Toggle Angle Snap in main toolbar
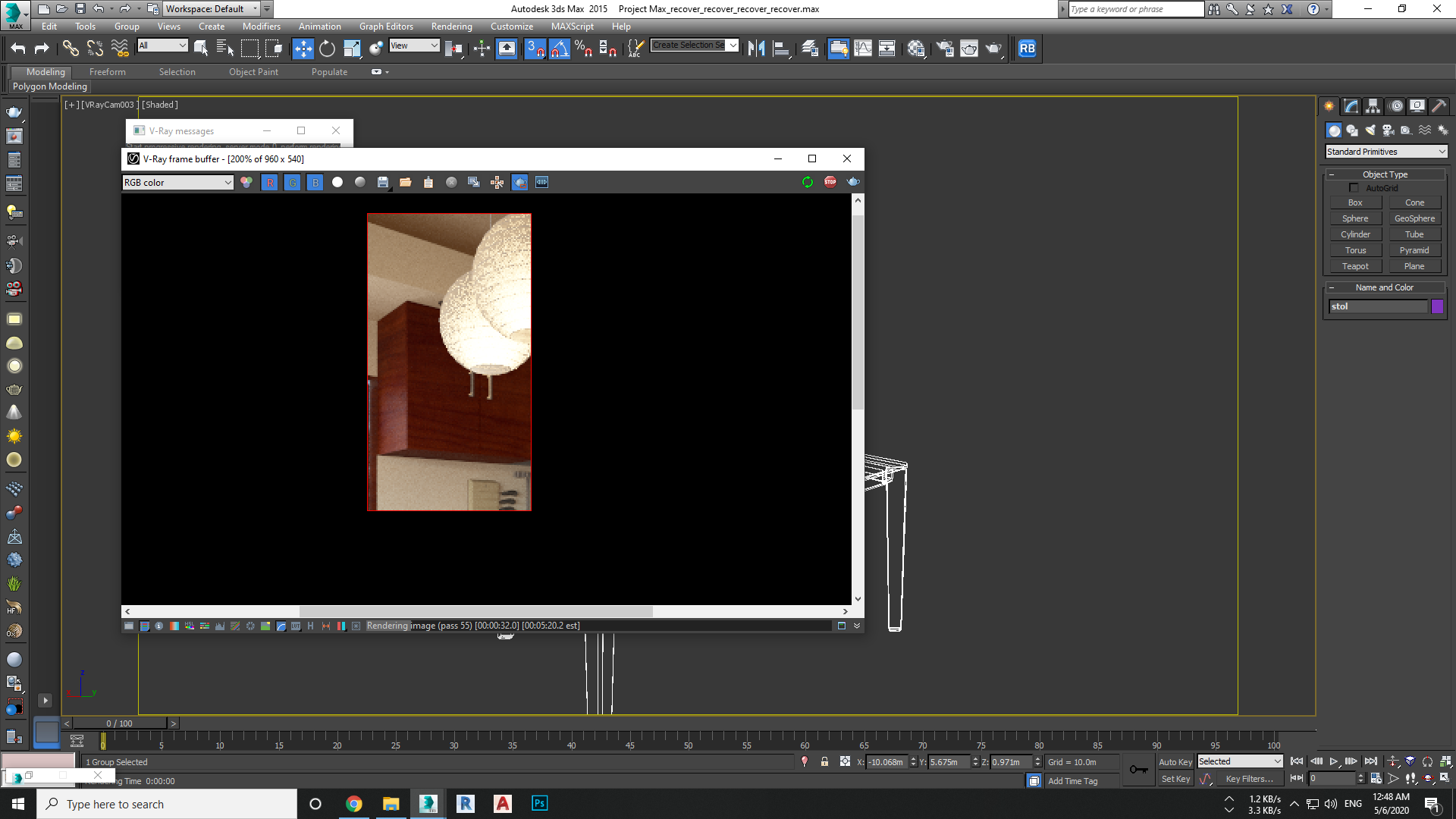1456x819 pixels. click(x=559, y=49)
